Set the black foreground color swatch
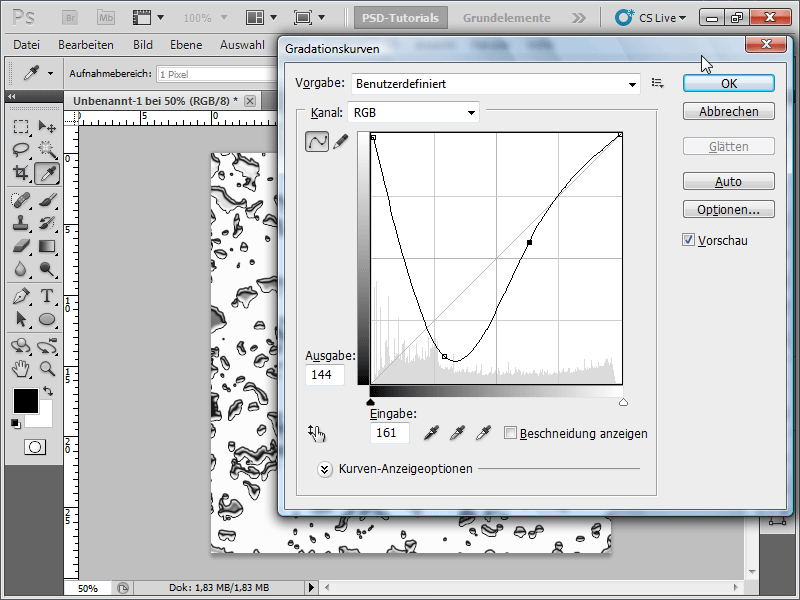 coord(26,401)
